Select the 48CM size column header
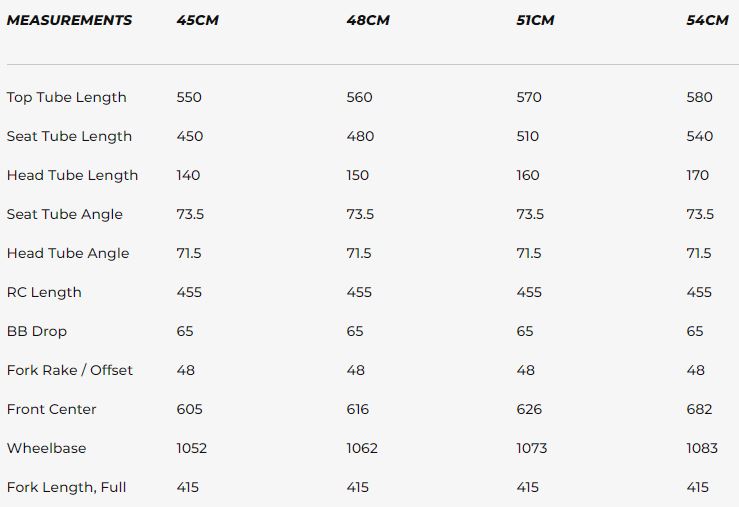This screenshot has height=507, width=739. coord(368,20)
